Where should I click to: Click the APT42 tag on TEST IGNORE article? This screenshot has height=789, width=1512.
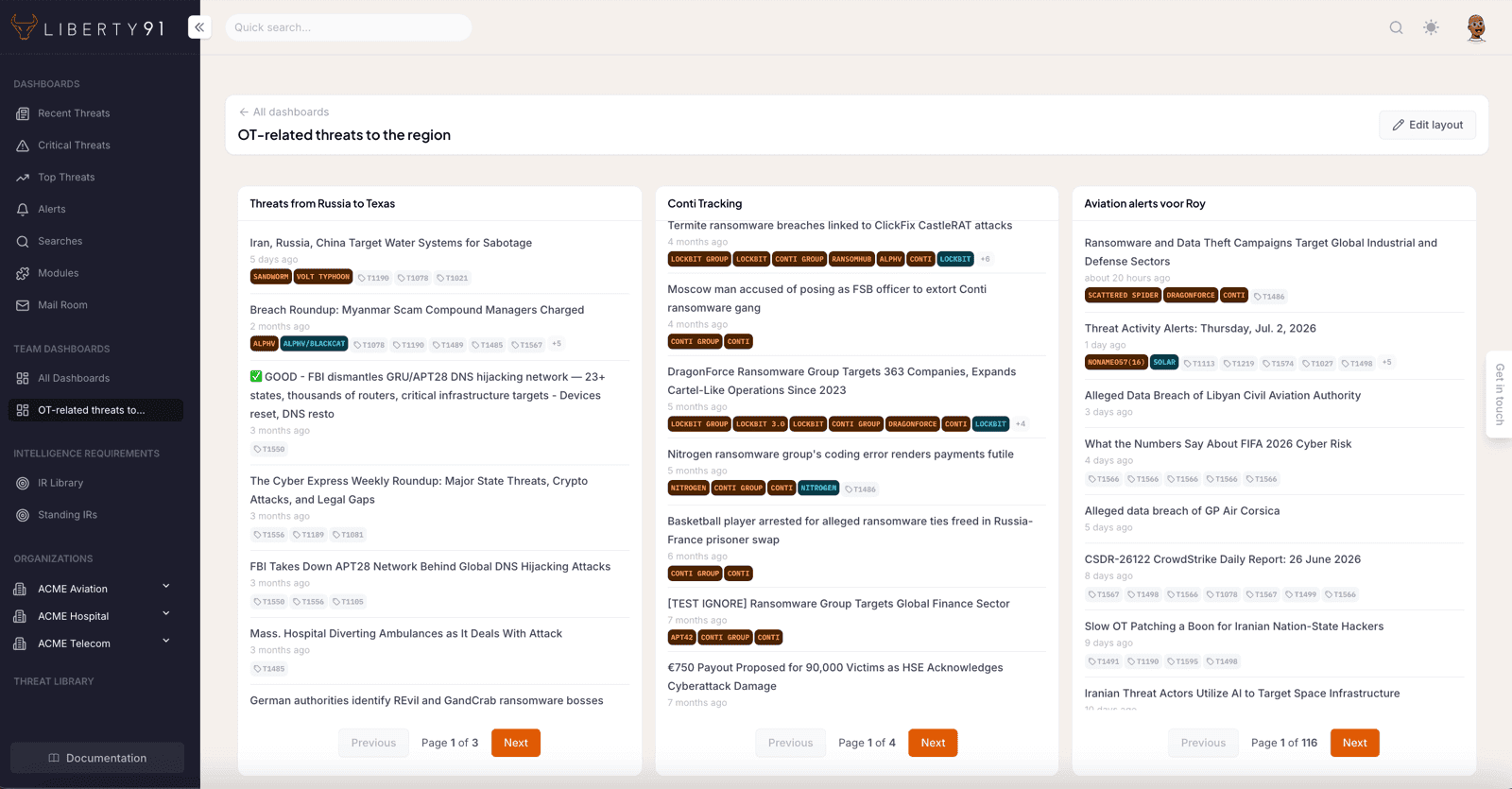coord(681,638)
